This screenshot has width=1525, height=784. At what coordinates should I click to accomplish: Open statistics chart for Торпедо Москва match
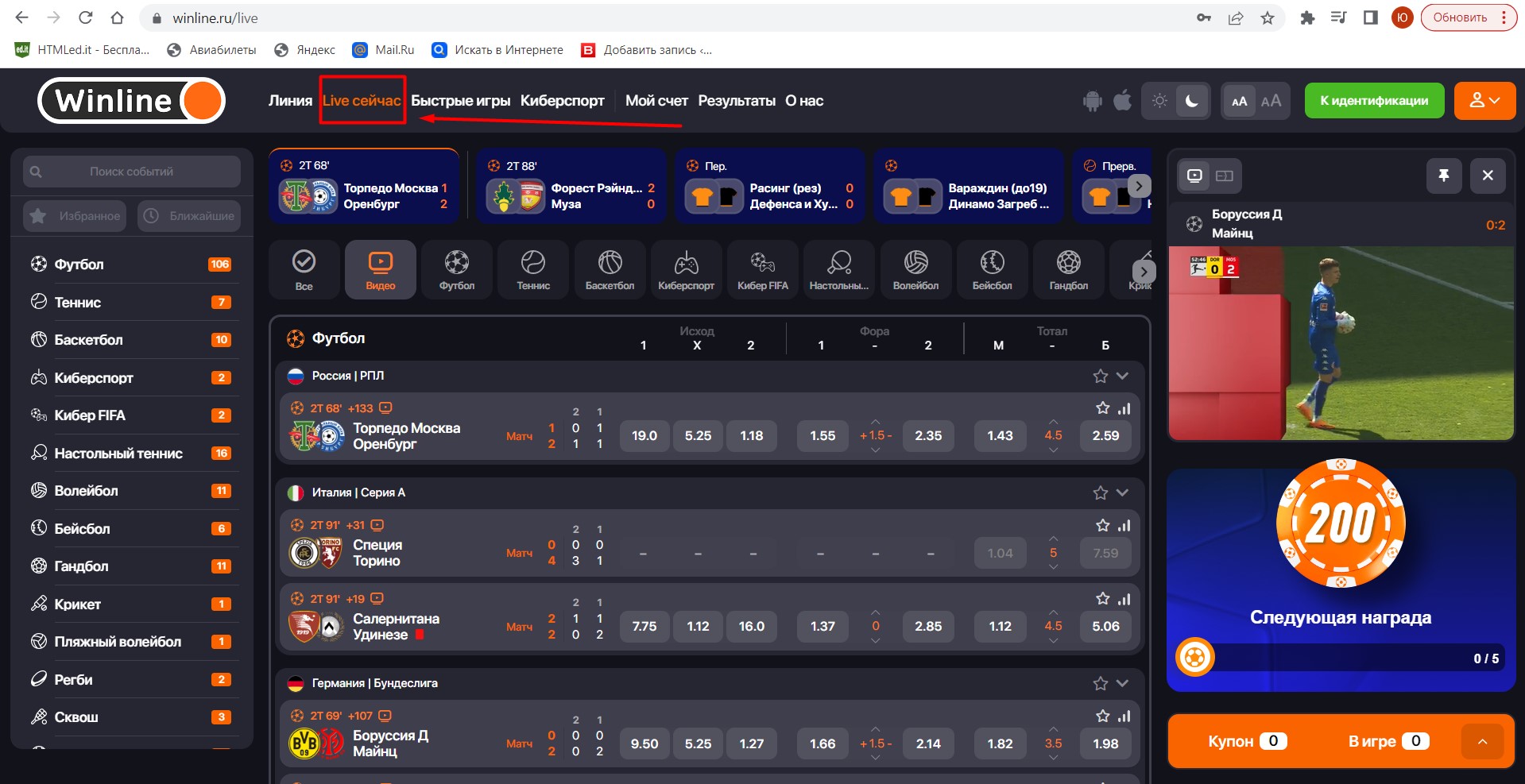[x=1124, y=408]
